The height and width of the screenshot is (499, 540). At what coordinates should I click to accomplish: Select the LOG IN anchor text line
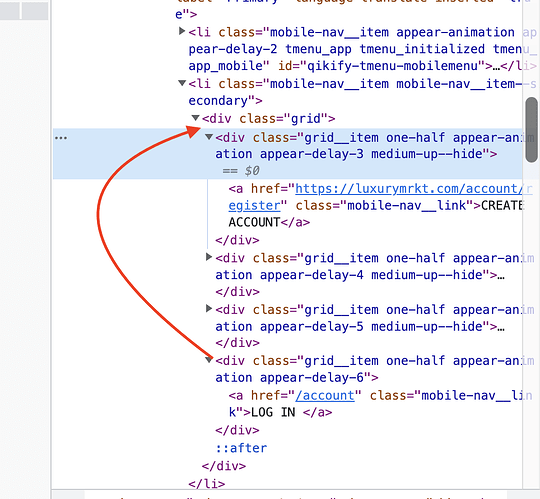point(281,413)
